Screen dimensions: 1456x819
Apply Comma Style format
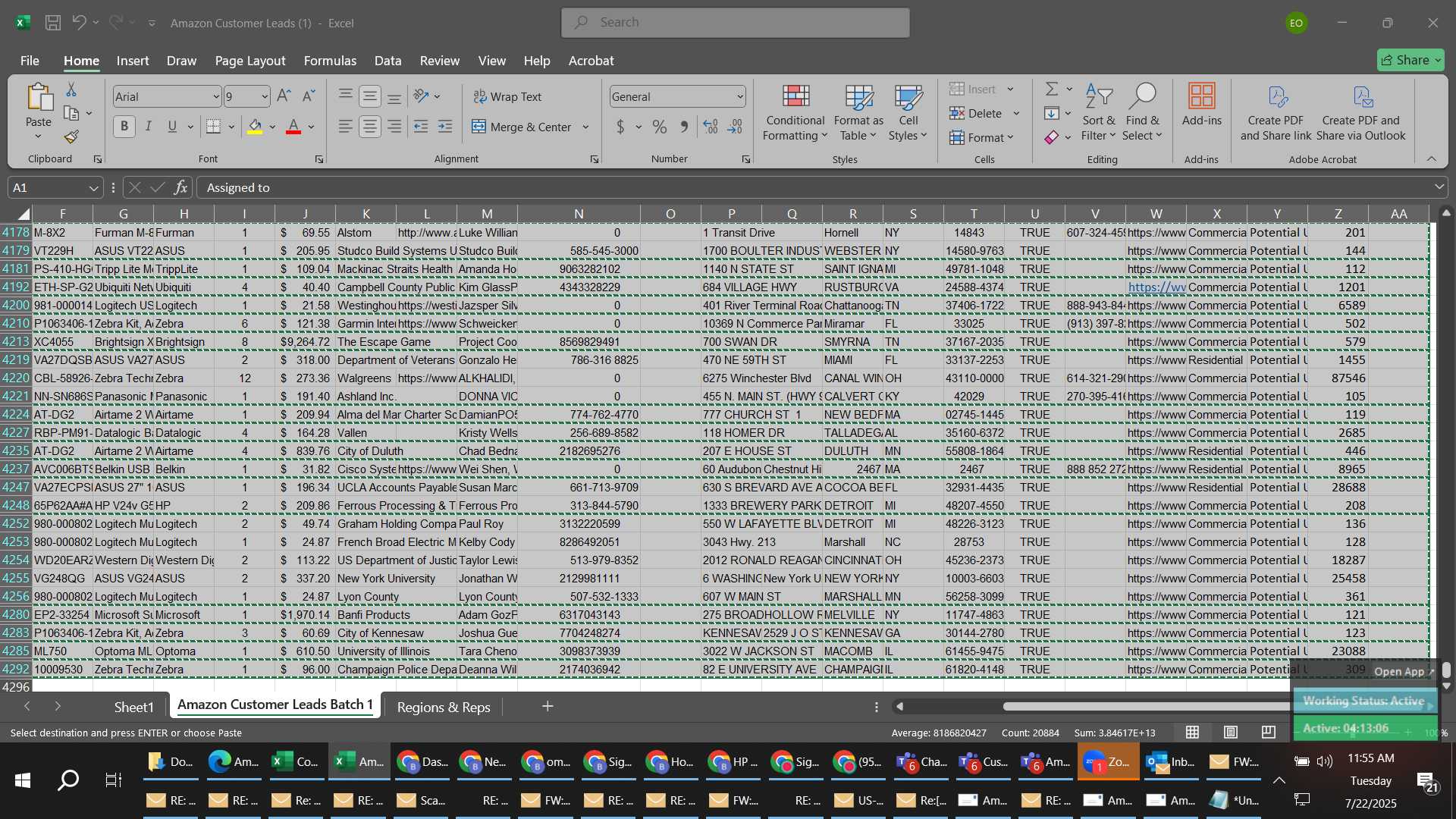coord(684,127)
